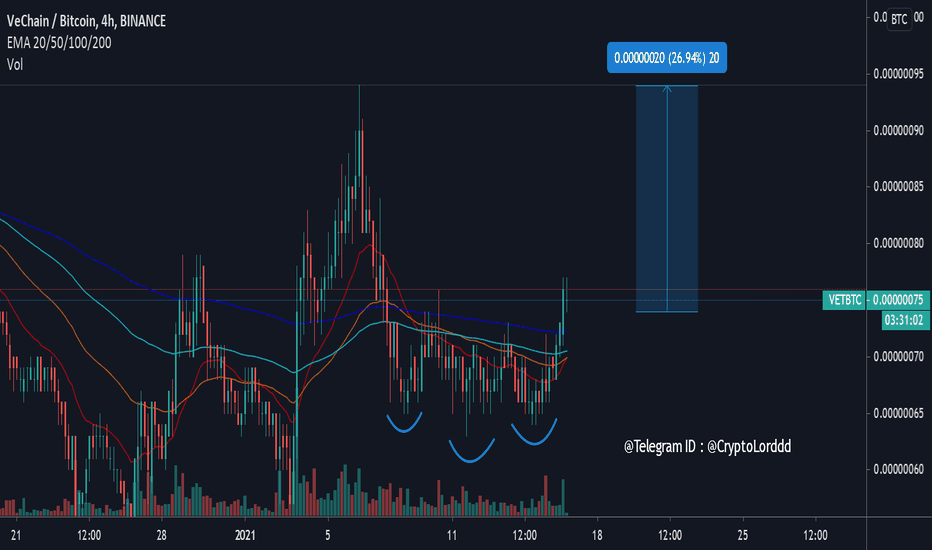Click the 0.00000060 price axis label
Image resolution: width=932 pixels, height=550 pixels.
point(898,470)
